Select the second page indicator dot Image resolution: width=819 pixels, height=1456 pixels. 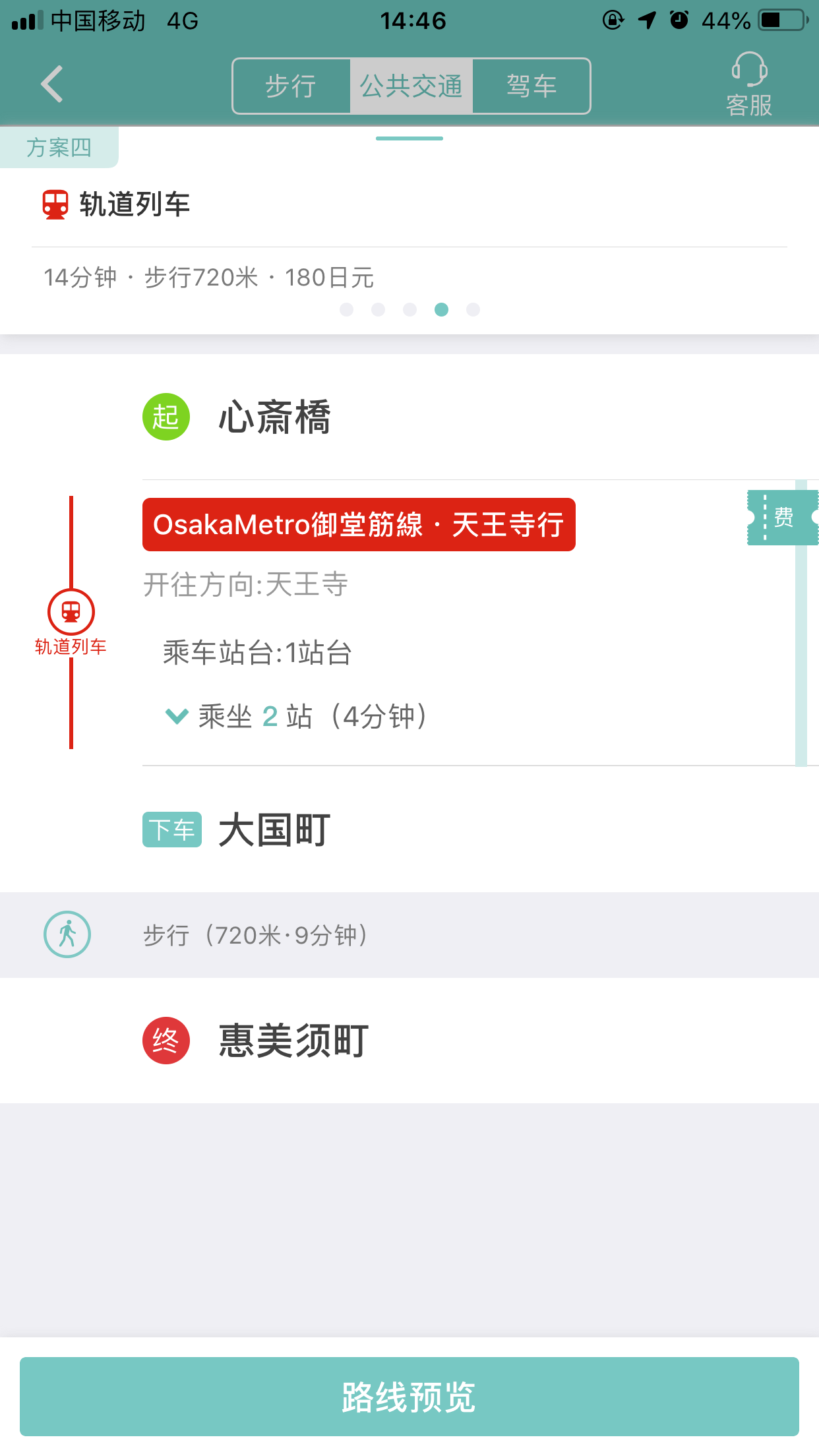378,309
